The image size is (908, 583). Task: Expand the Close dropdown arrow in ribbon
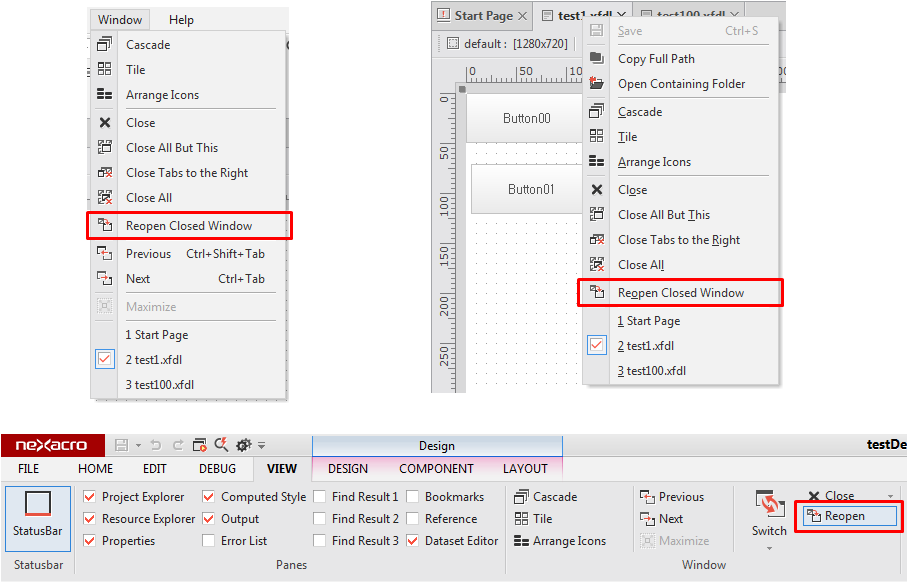pos(890,497)
